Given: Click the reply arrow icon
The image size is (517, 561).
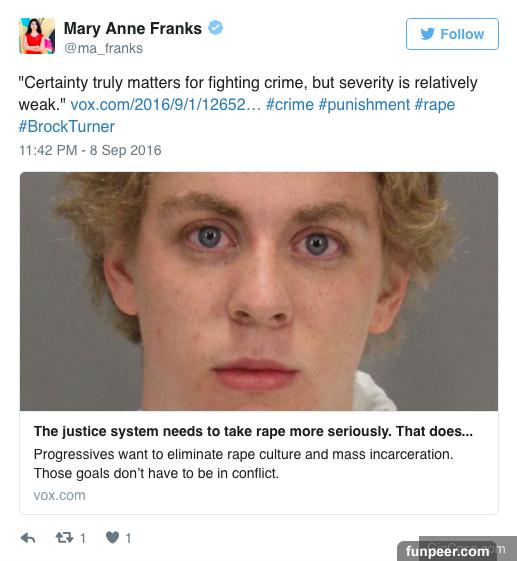Looking at the screenshot, I should click(x=28, y=538).
